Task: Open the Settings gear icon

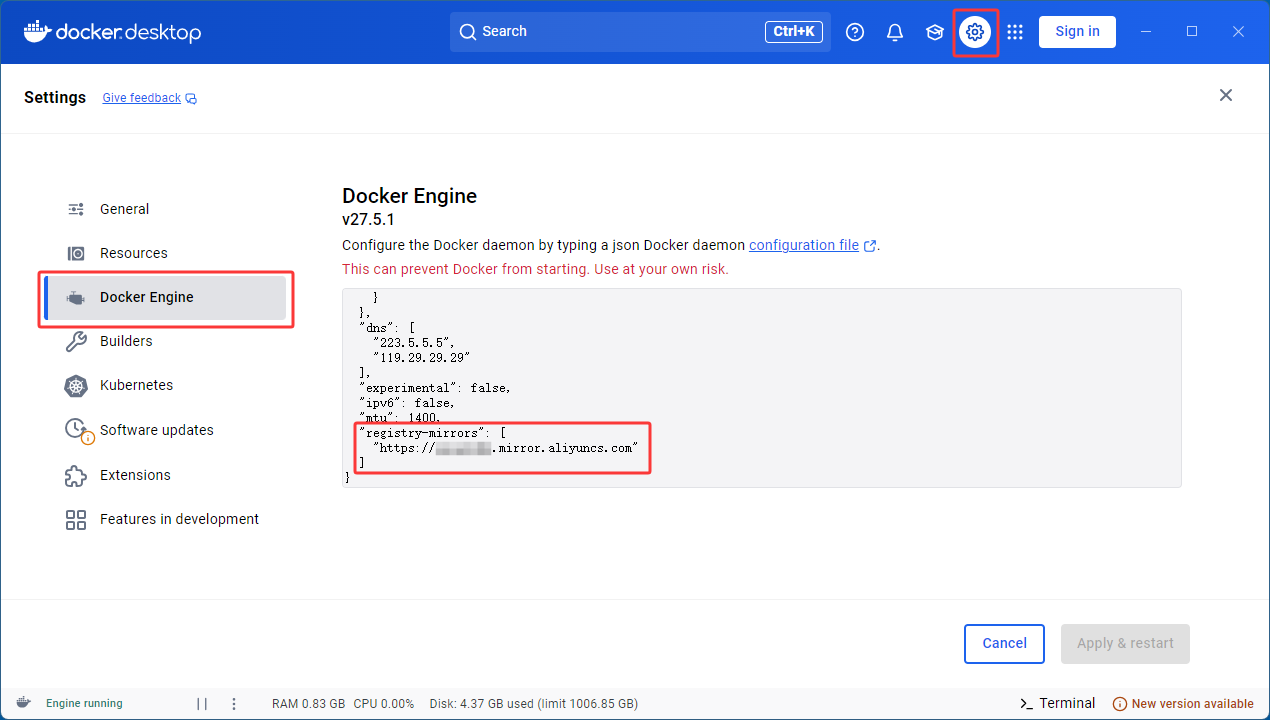Action: (975, 32)
